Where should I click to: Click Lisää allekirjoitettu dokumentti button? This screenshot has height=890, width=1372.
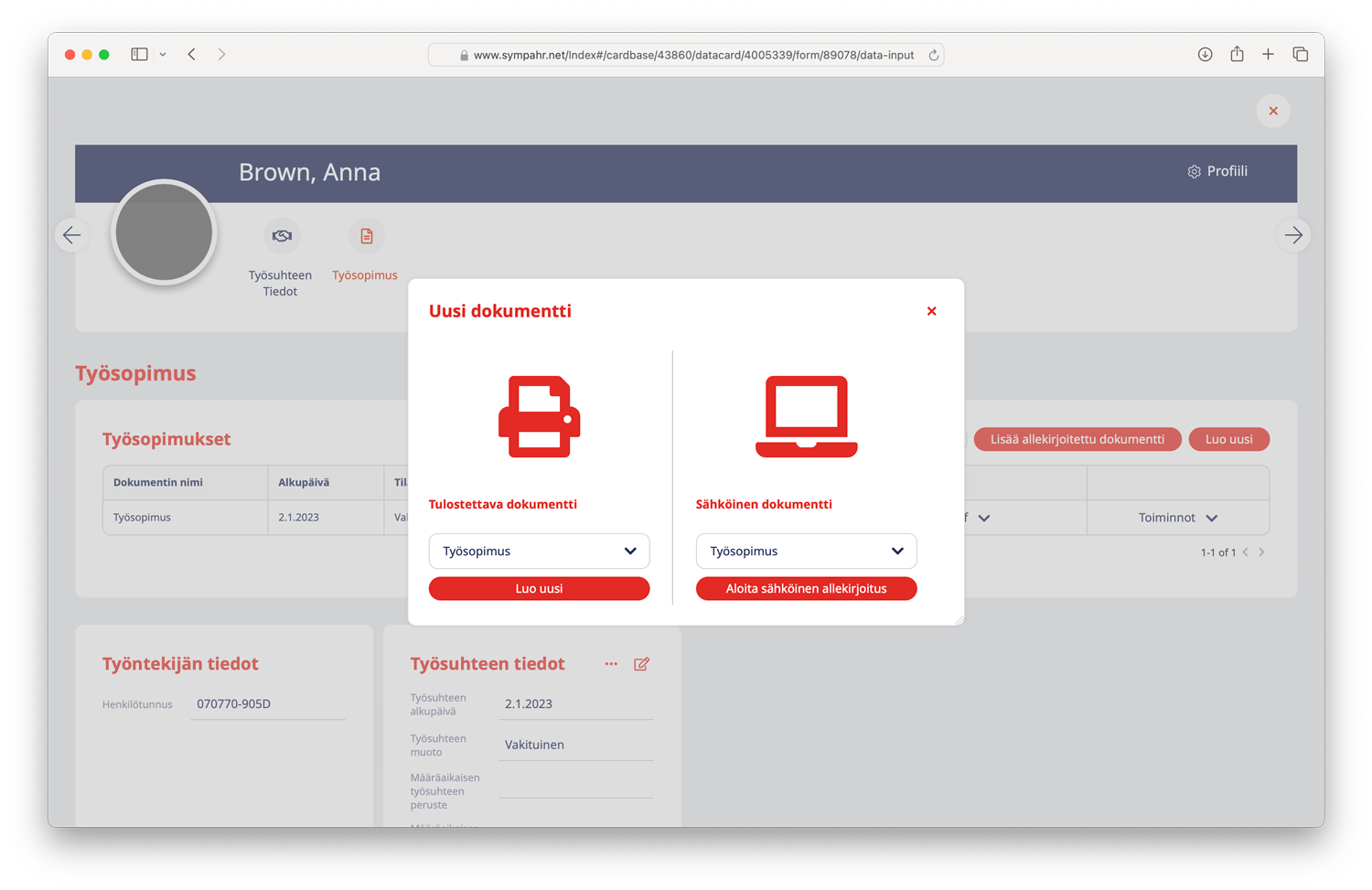1077,439
